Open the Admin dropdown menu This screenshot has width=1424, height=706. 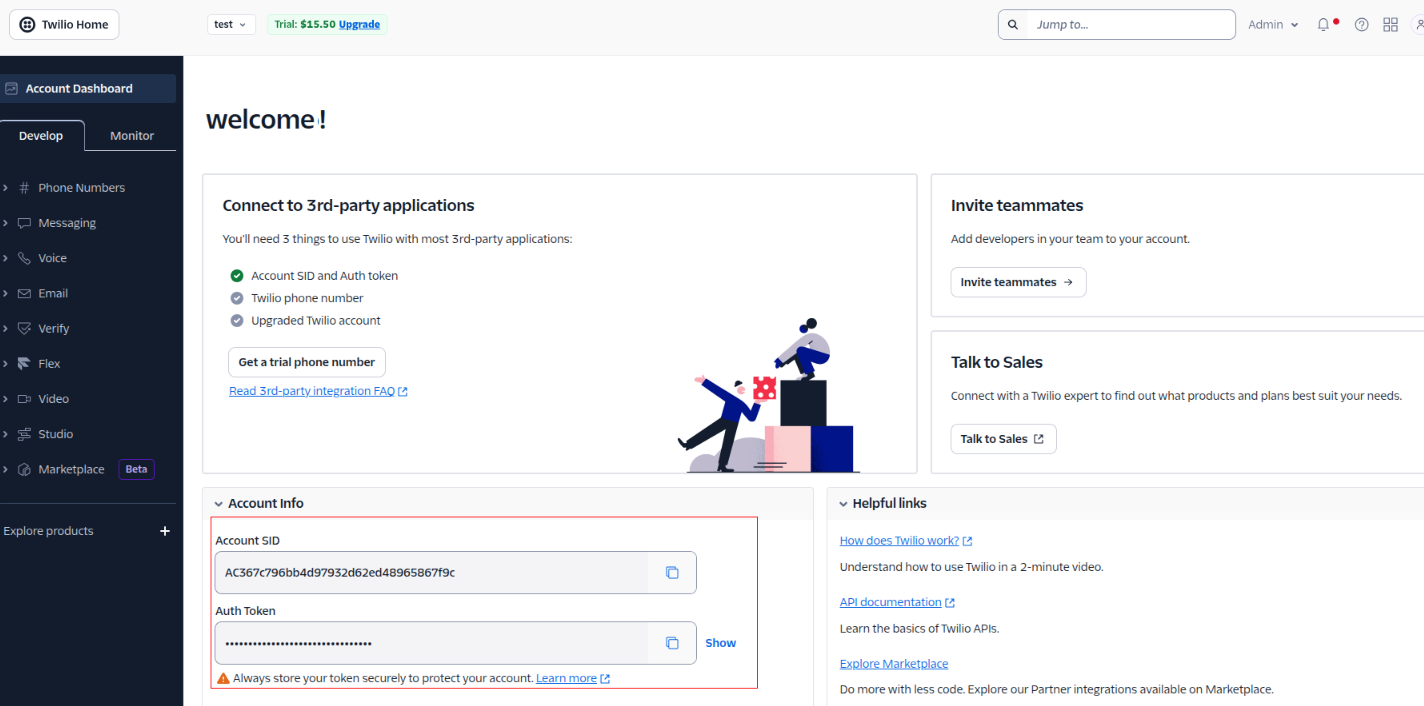point(1273,25)
